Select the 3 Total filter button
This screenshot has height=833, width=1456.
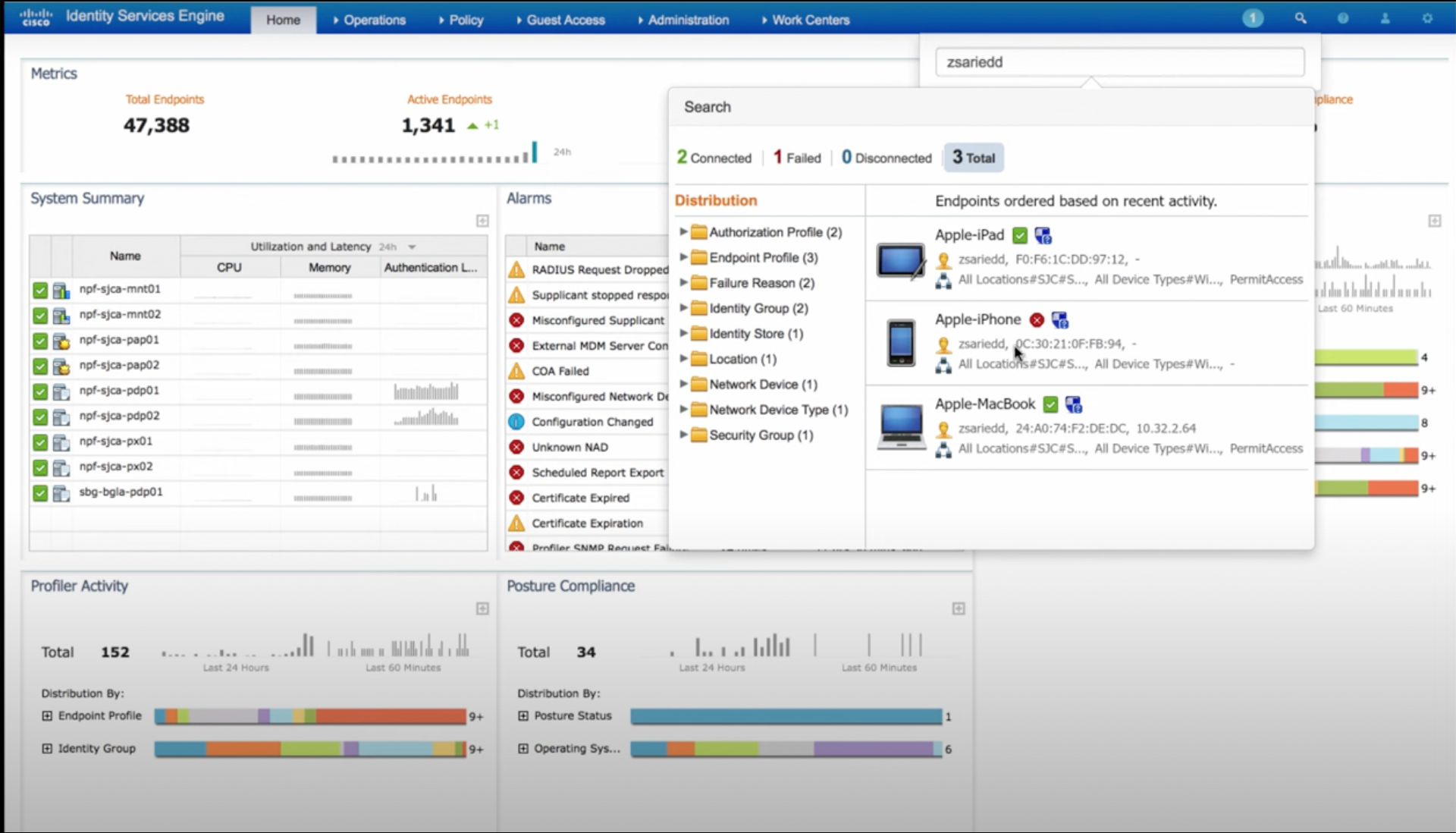pos(973,158)
